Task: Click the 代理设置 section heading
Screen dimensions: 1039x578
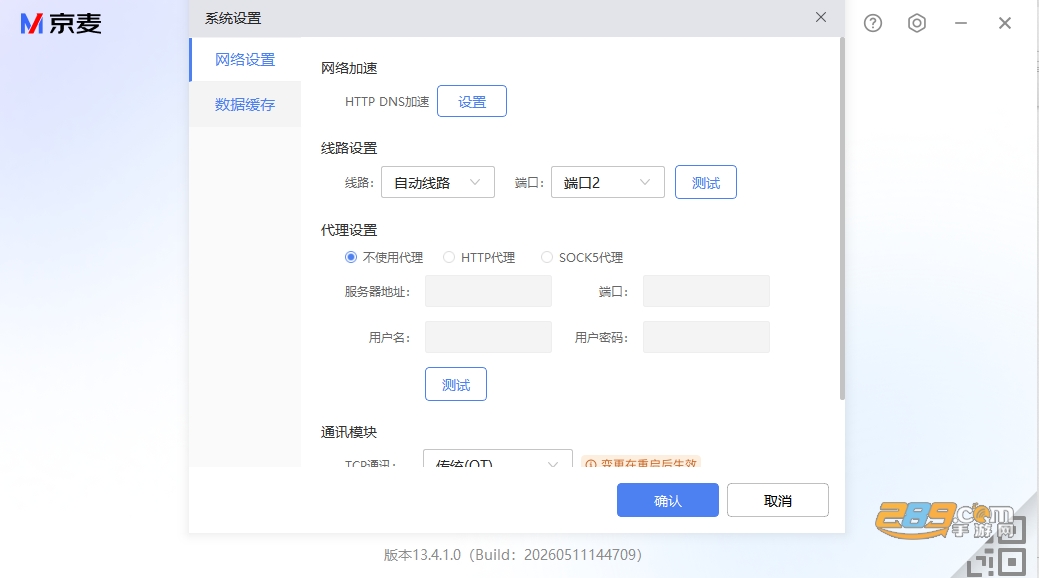Action: [349, 230]
